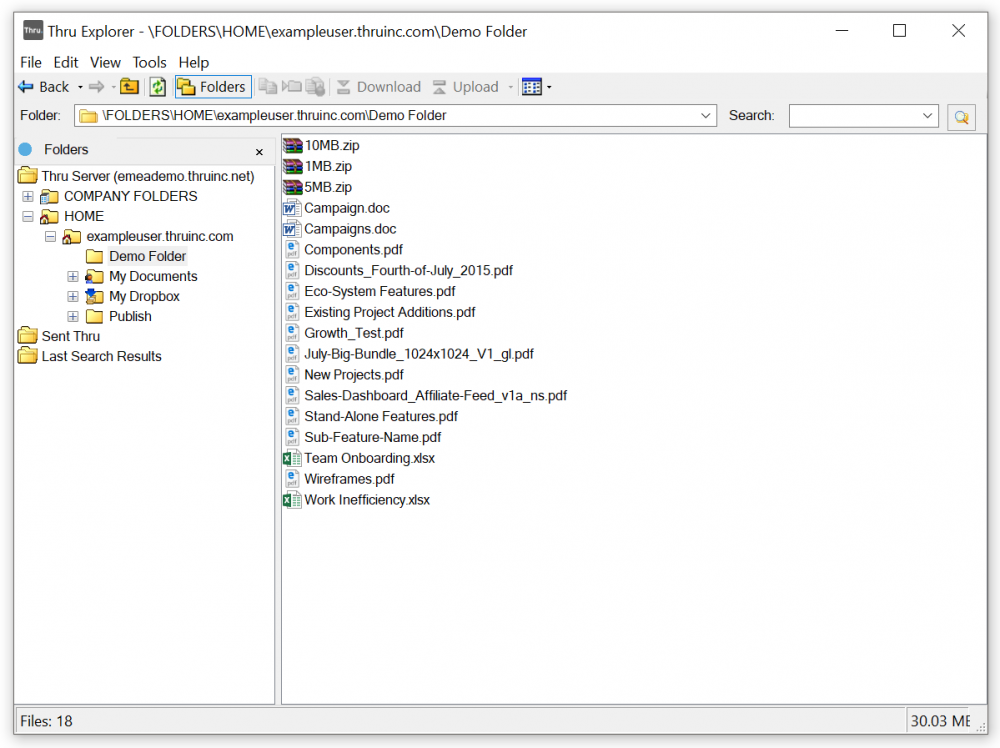The width and height of the screenshot is (1000, 748).
Task: Select the Wireframes.pdf file icon
Action: [x=291, y=480]
